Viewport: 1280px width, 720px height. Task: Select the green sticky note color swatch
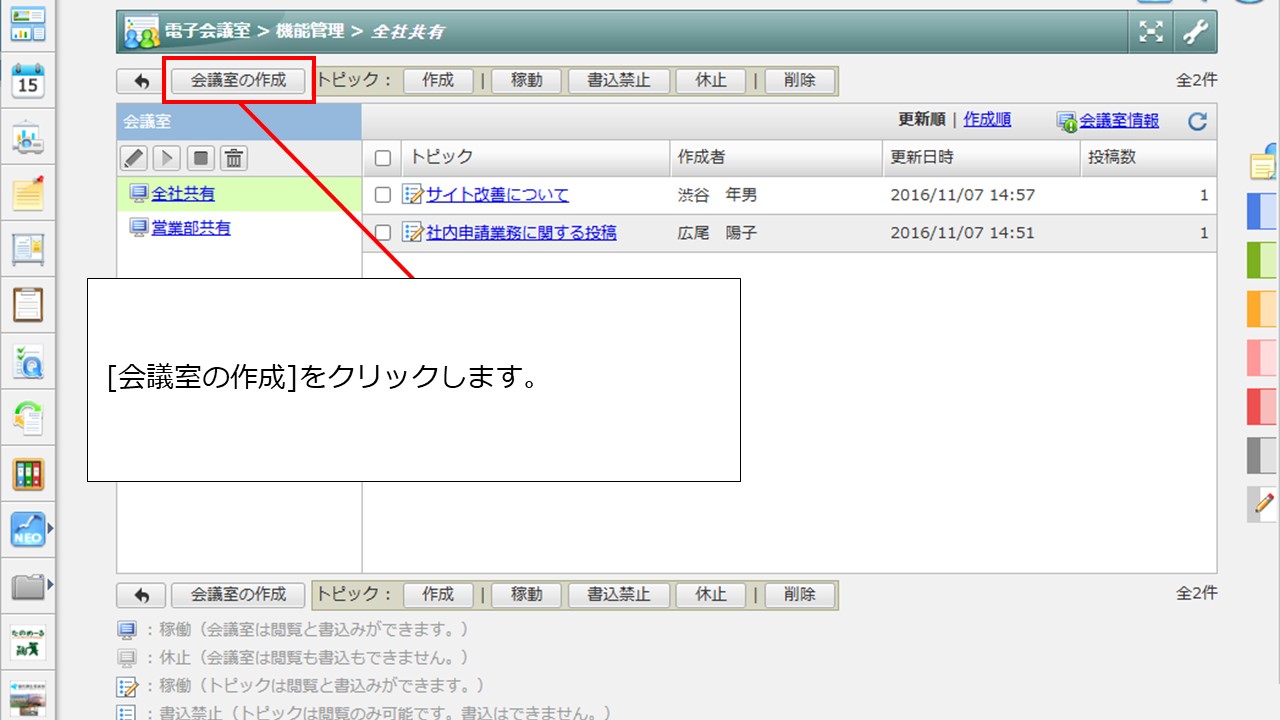(x=1262, y=260)
